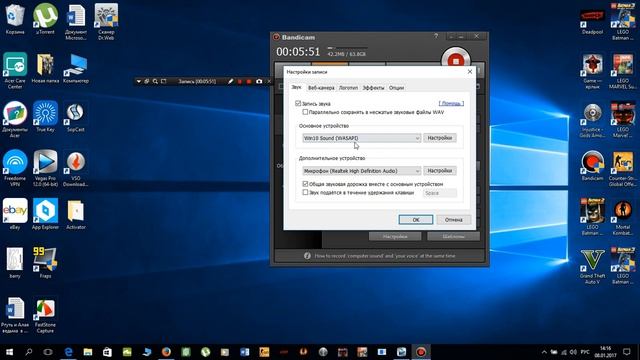Viewport: 640px width, 360px height.
Task: Open eBay desktop shortcut
Action: point(15,214)
